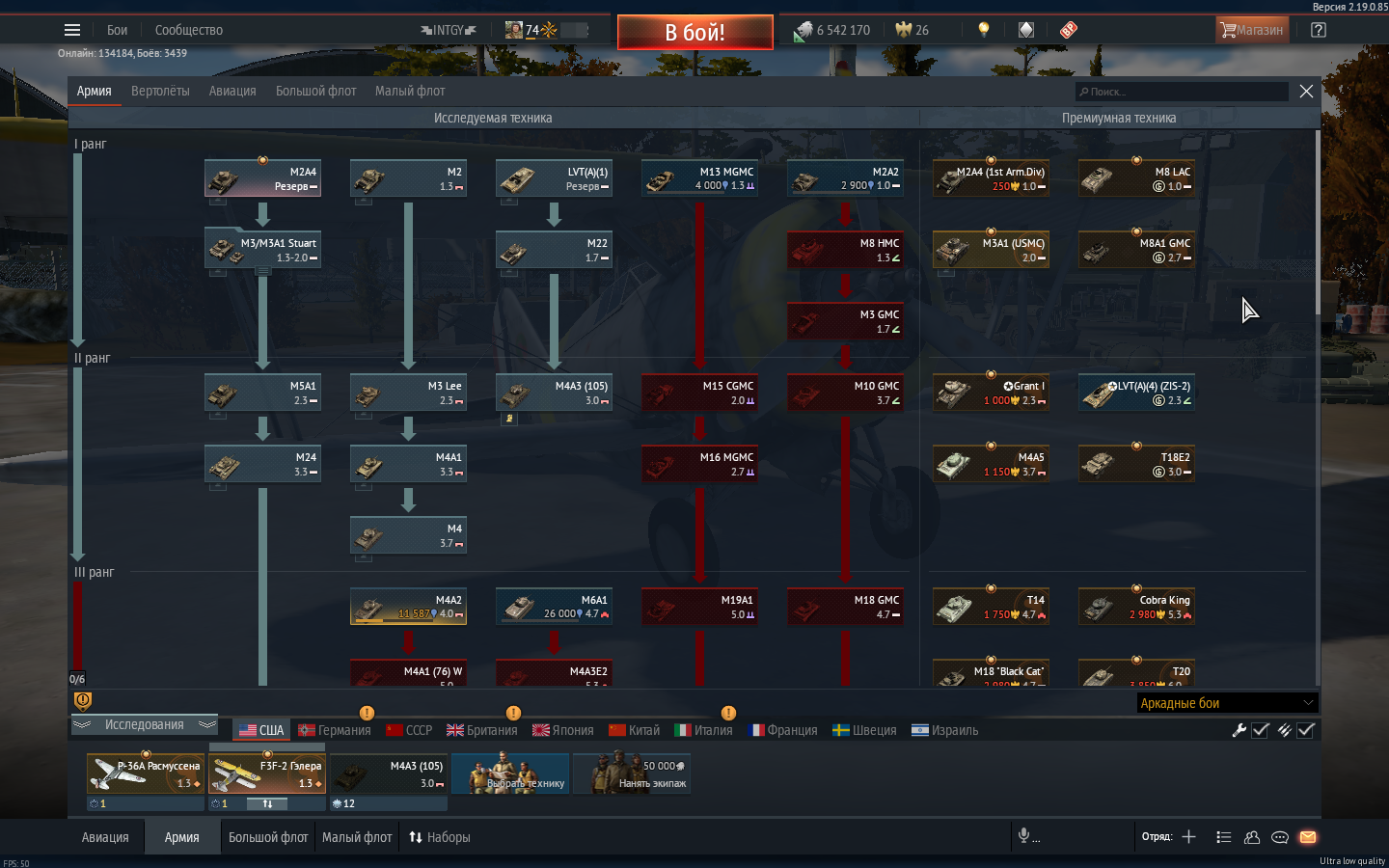Select the Швеция nation tab
1389x868 pixels.
point(864,730)
